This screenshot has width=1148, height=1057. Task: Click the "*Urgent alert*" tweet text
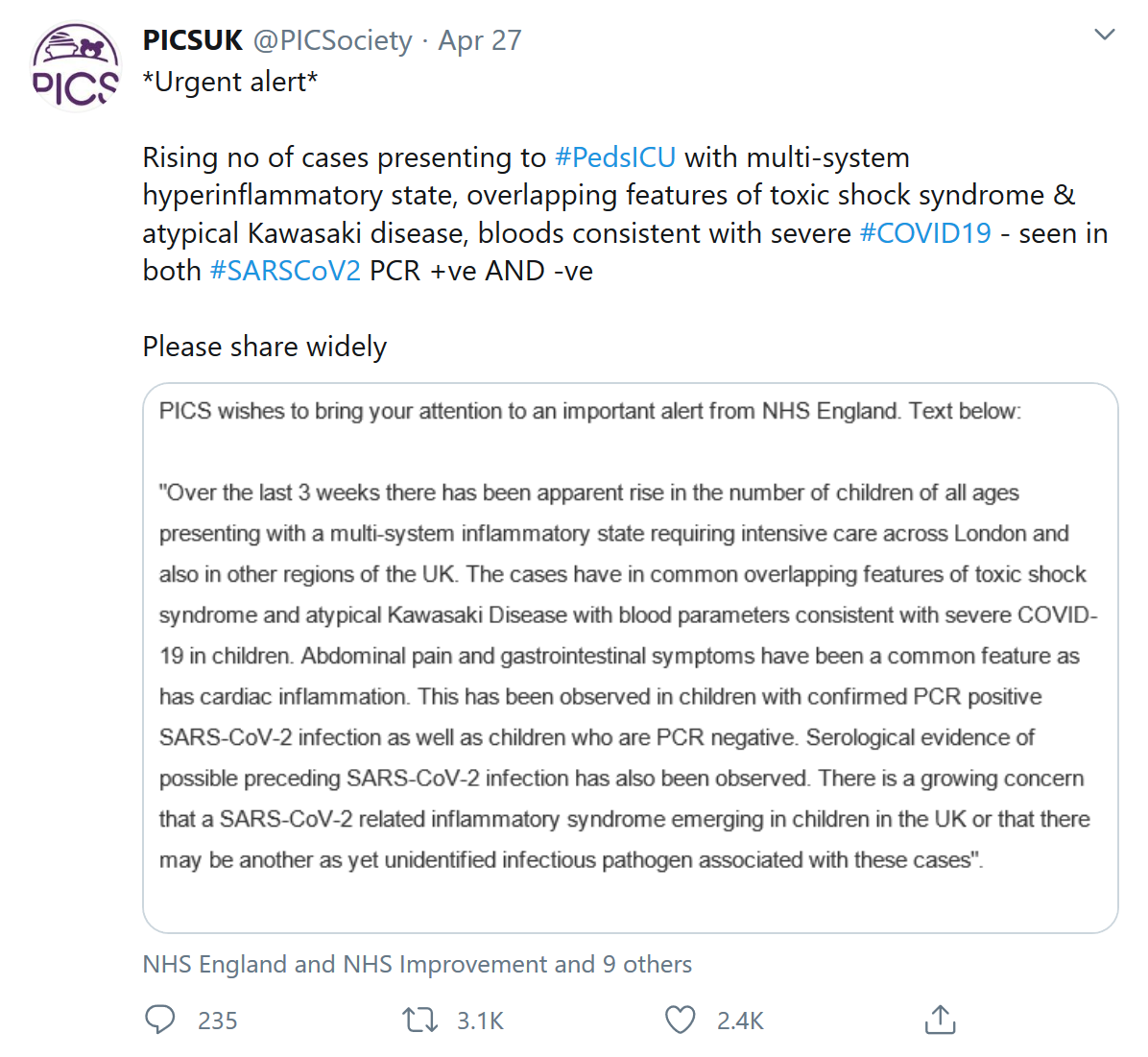coord(230,83)
